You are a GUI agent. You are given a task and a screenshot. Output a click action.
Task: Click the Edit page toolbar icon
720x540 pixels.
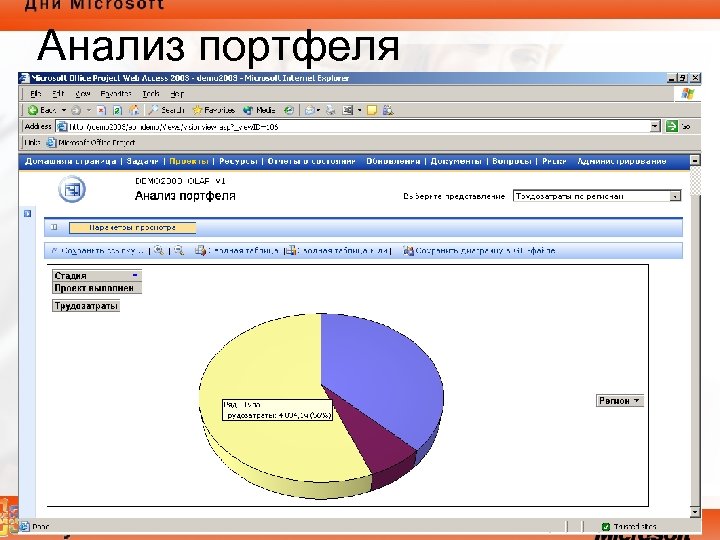tap(348, 110)
